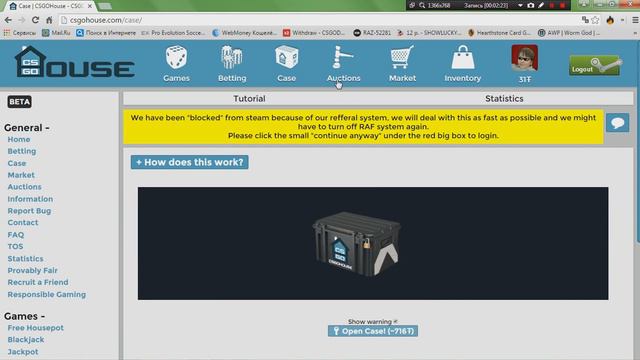640x360 pixels.
Task: Open a new browser tab
Action: [105, 6]
